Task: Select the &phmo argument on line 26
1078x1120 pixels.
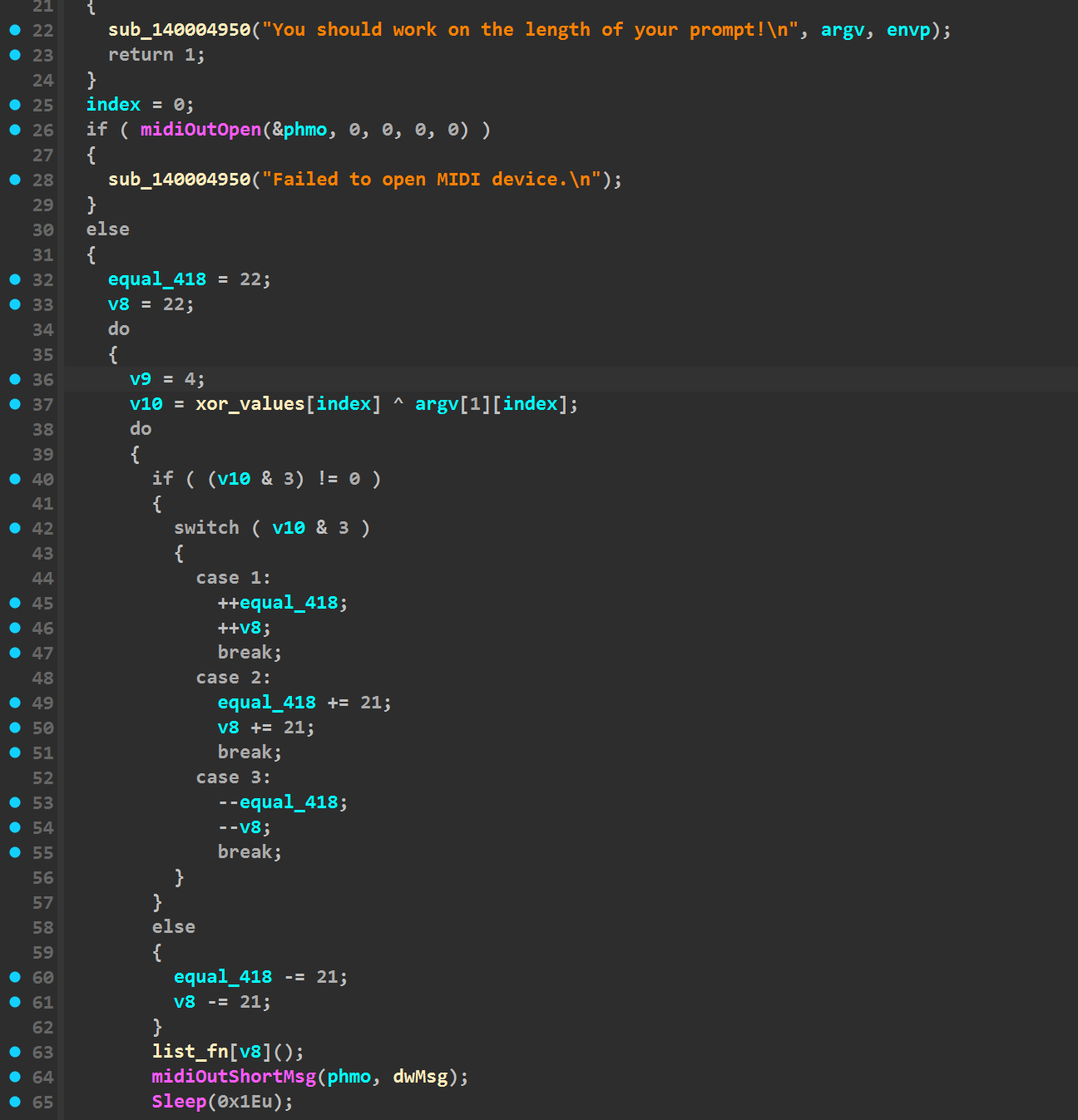Action: click(300, 130)
